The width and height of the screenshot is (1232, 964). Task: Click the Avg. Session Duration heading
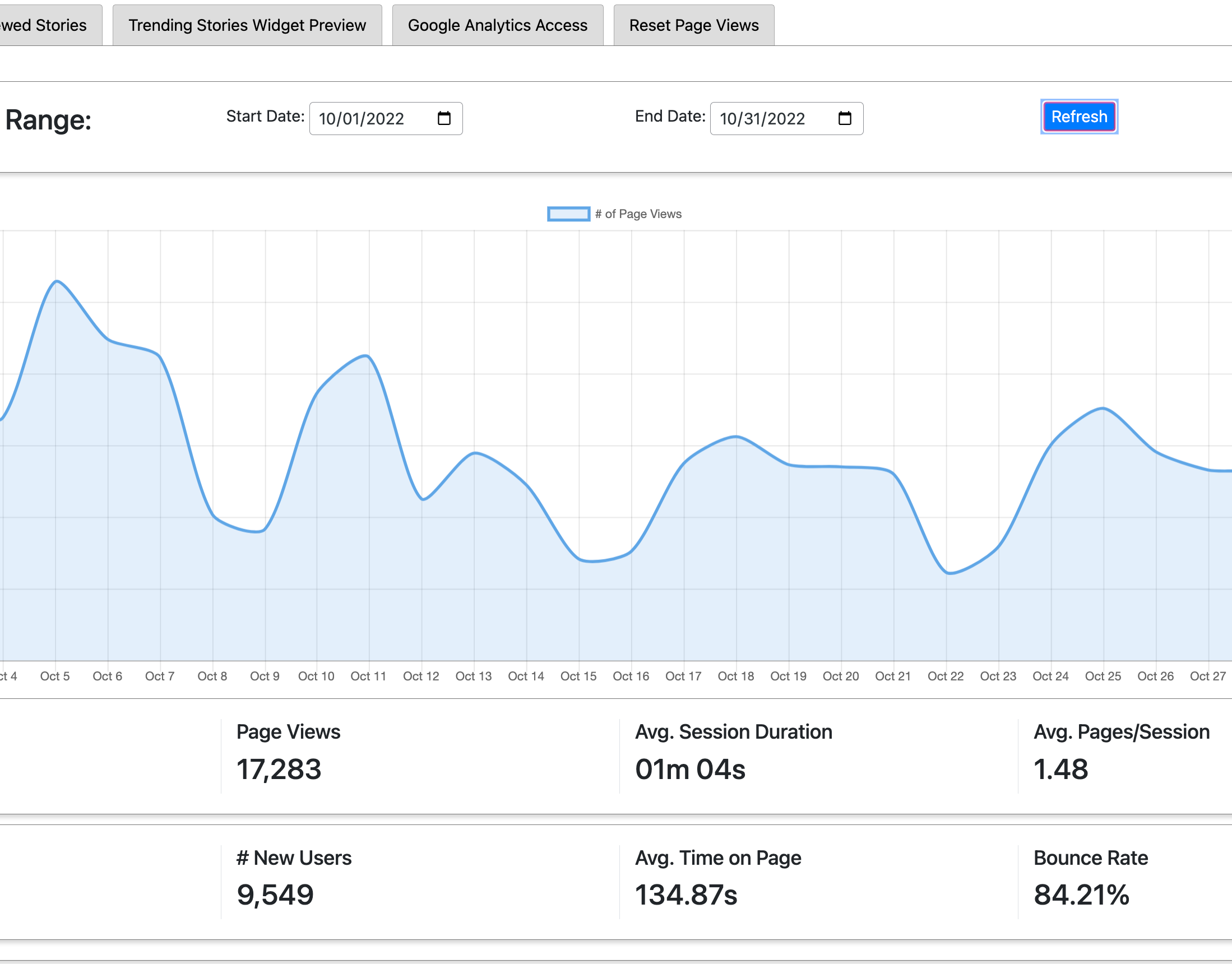(734, 731)
